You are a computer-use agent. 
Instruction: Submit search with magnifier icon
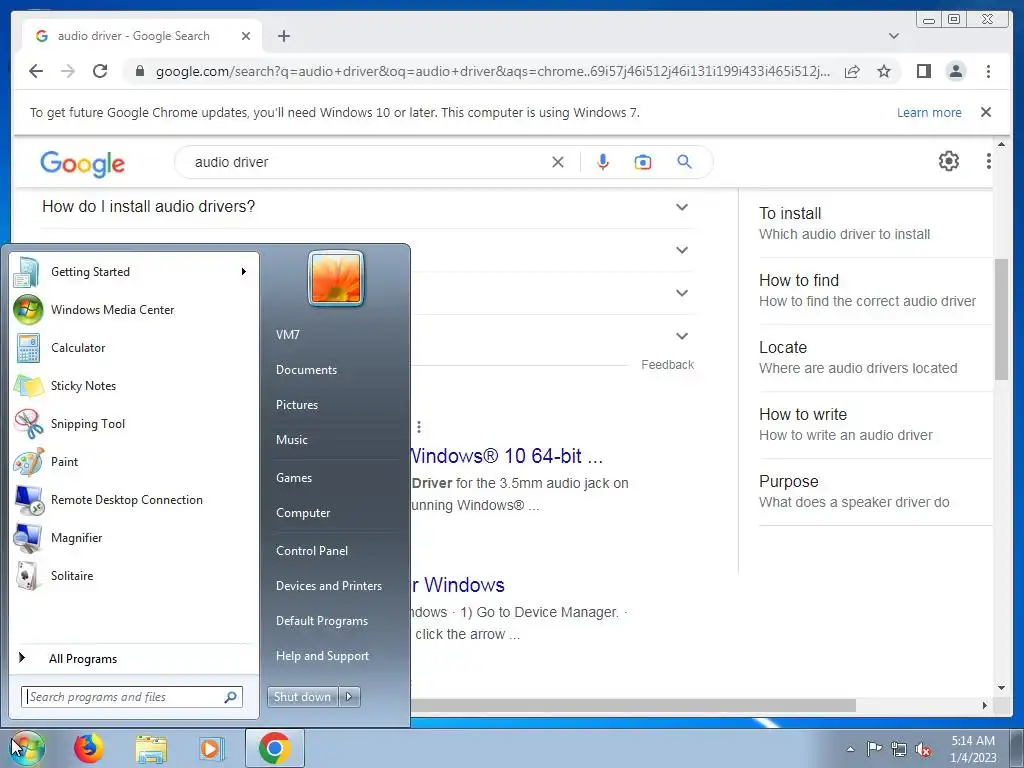click(x=684, y=161)
